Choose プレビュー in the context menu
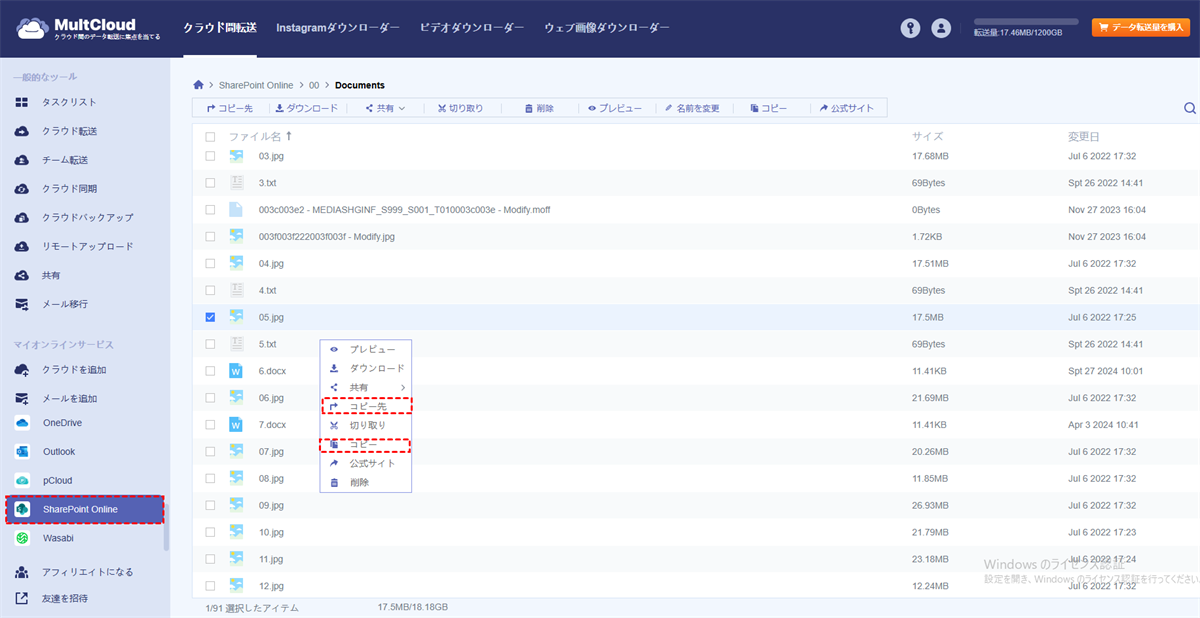 coord(366,349)
